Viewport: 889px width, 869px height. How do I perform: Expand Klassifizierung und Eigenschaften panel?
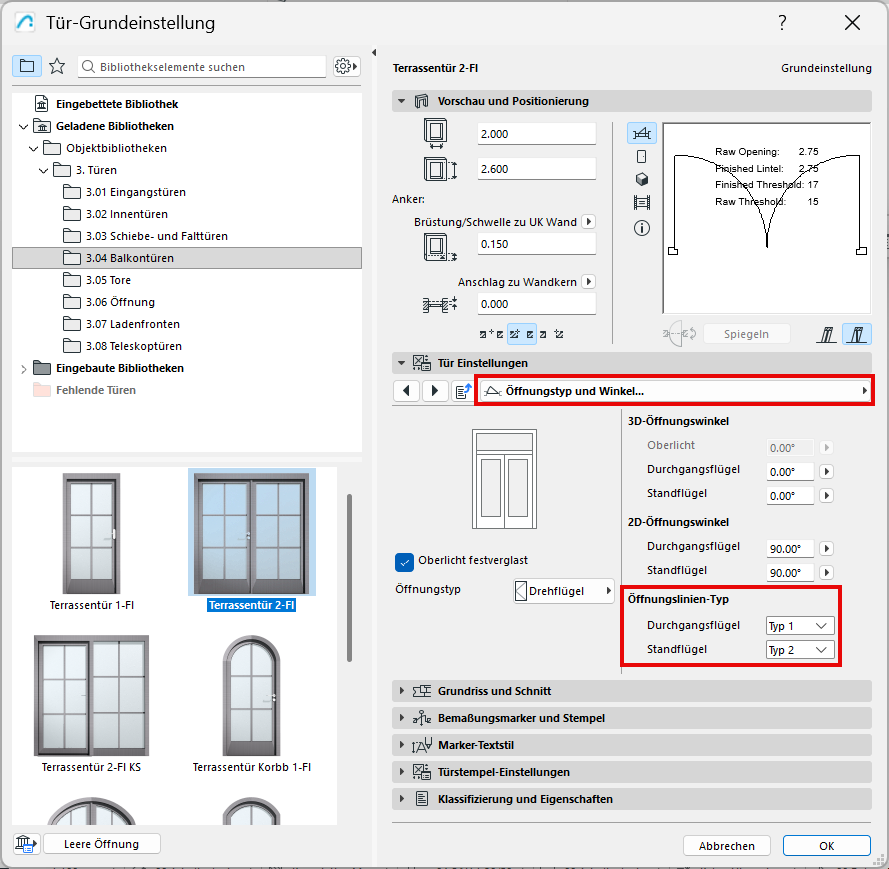pyautogui.click(x=401, y=799)
